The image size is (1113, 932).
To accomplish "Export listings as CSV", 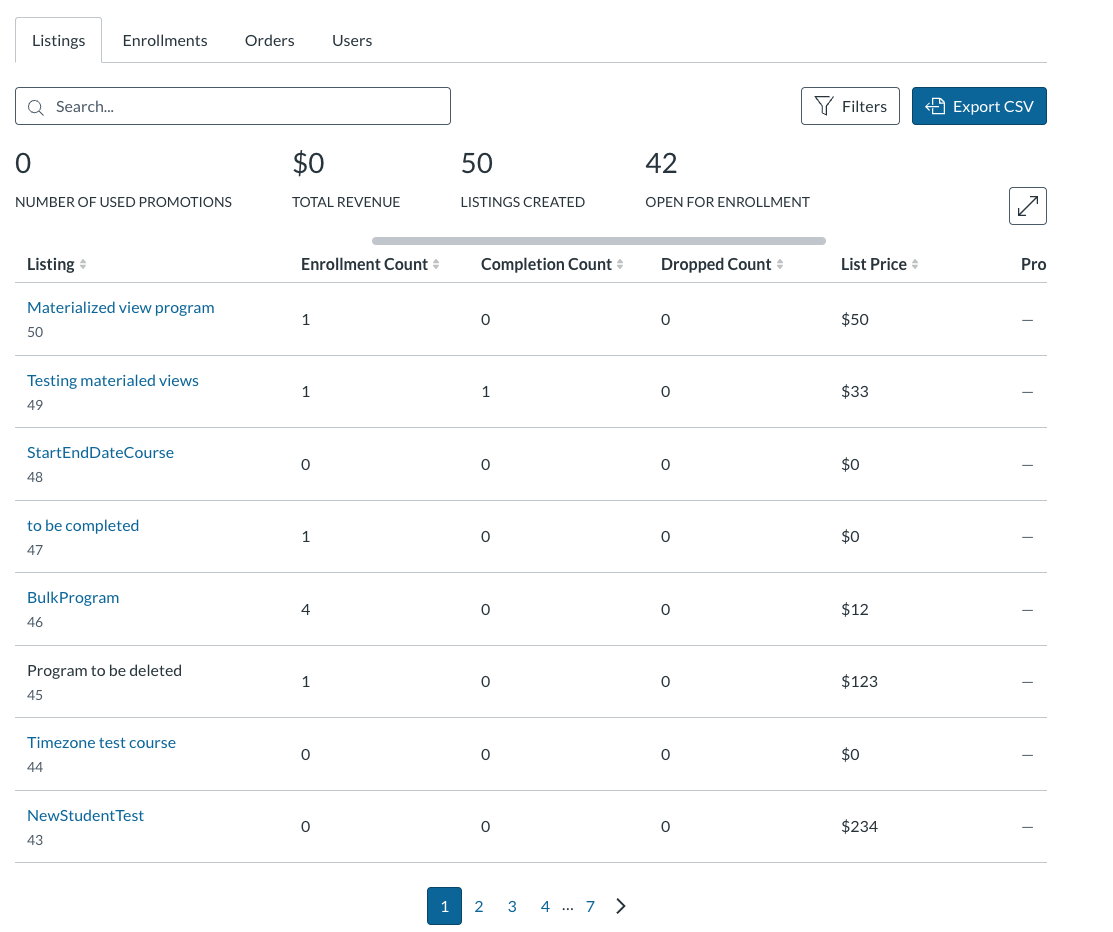I will (x=979, y=106).
